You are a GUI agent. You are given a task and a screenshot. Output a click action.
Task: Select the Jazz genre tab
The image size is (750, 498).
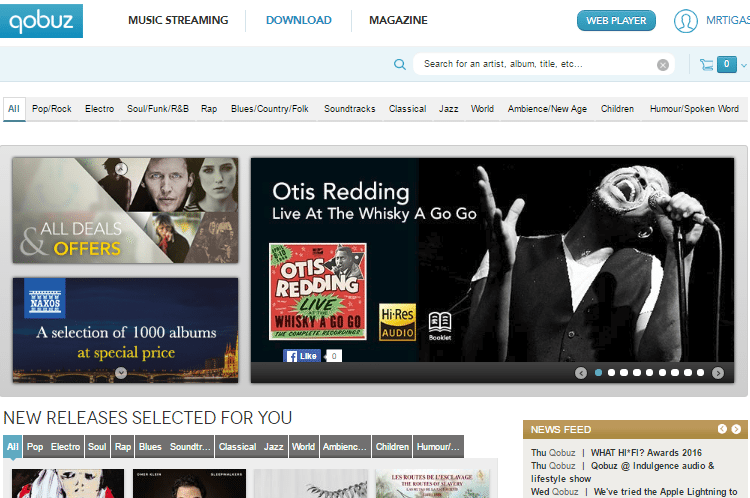(449, 109)
